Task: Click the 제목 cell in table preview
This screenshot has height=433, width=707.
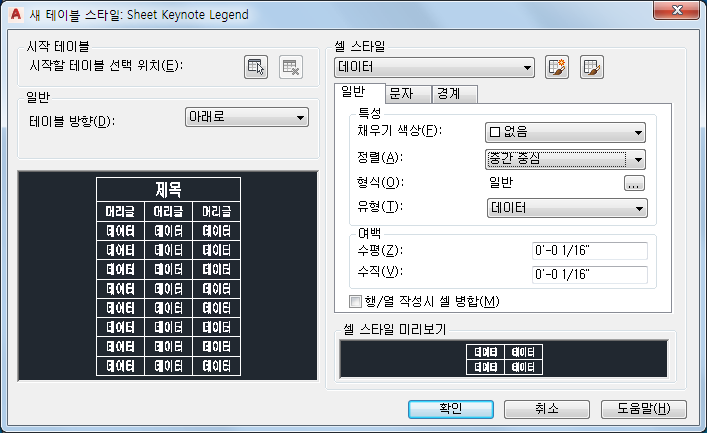Action: [x=169, y=189]
